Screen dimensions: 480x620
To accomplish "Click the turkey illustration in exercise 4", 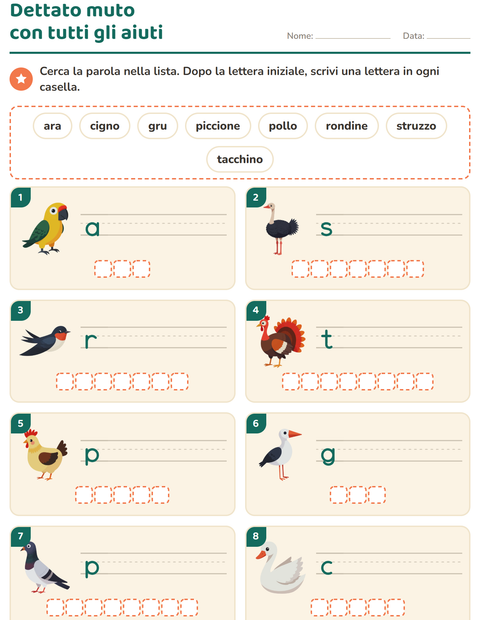I will click(281, 341).
